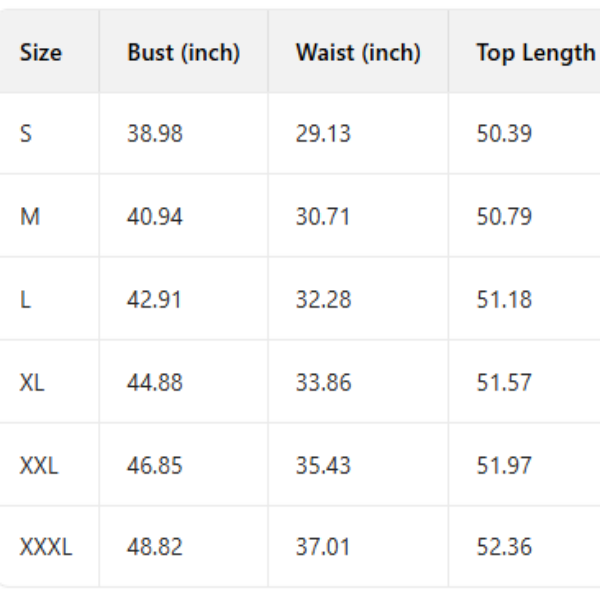Screen dimensions: 600x600
Task: Click bust value 48.82
Action: tap(155, 547)
